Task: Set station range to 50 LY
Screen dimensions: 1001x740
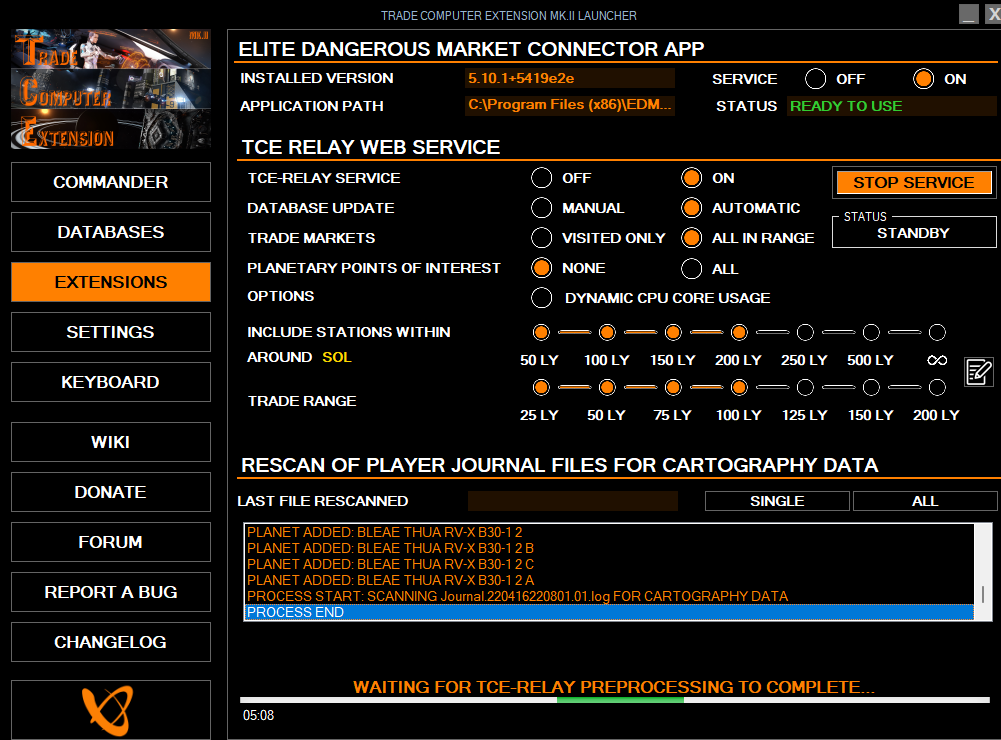Action: pyautogui.click(x=541, y=332)
